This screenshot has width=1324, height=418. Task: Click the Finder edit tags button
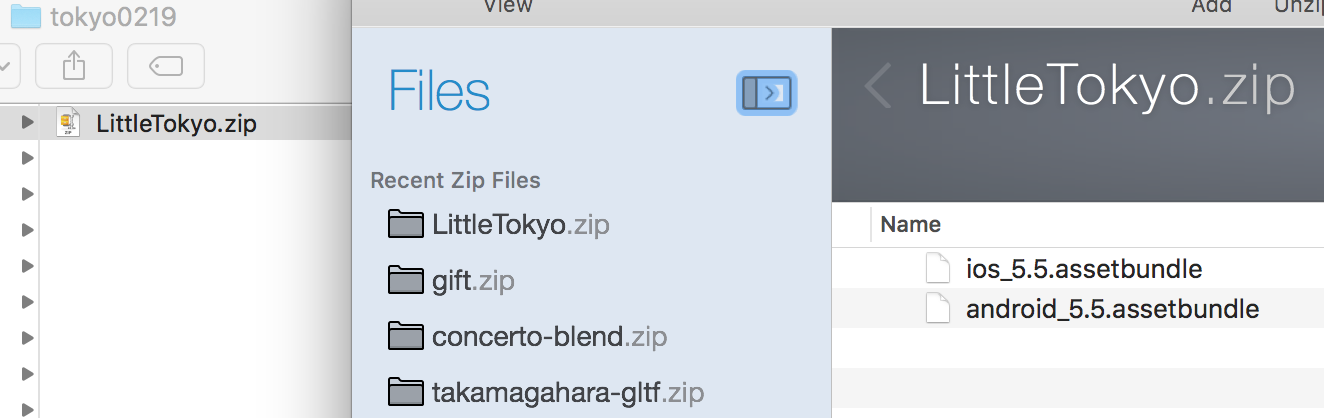166,66
